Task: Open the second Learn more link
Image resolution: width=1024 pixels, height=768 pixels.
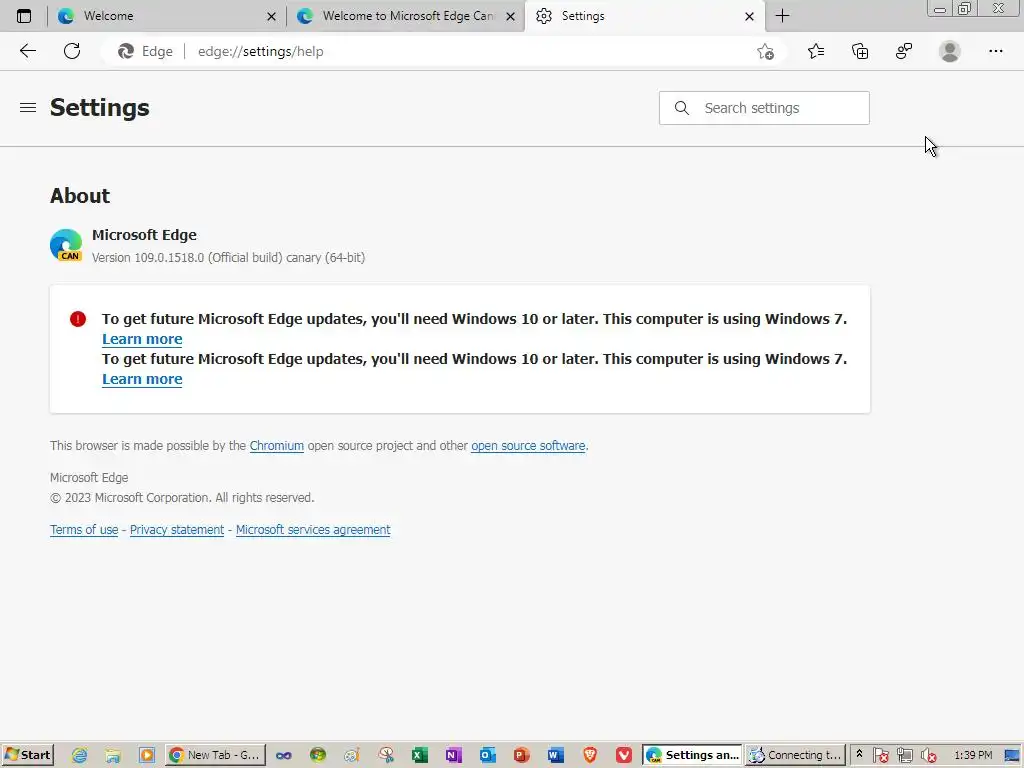Action: click(x=142, y=379)
